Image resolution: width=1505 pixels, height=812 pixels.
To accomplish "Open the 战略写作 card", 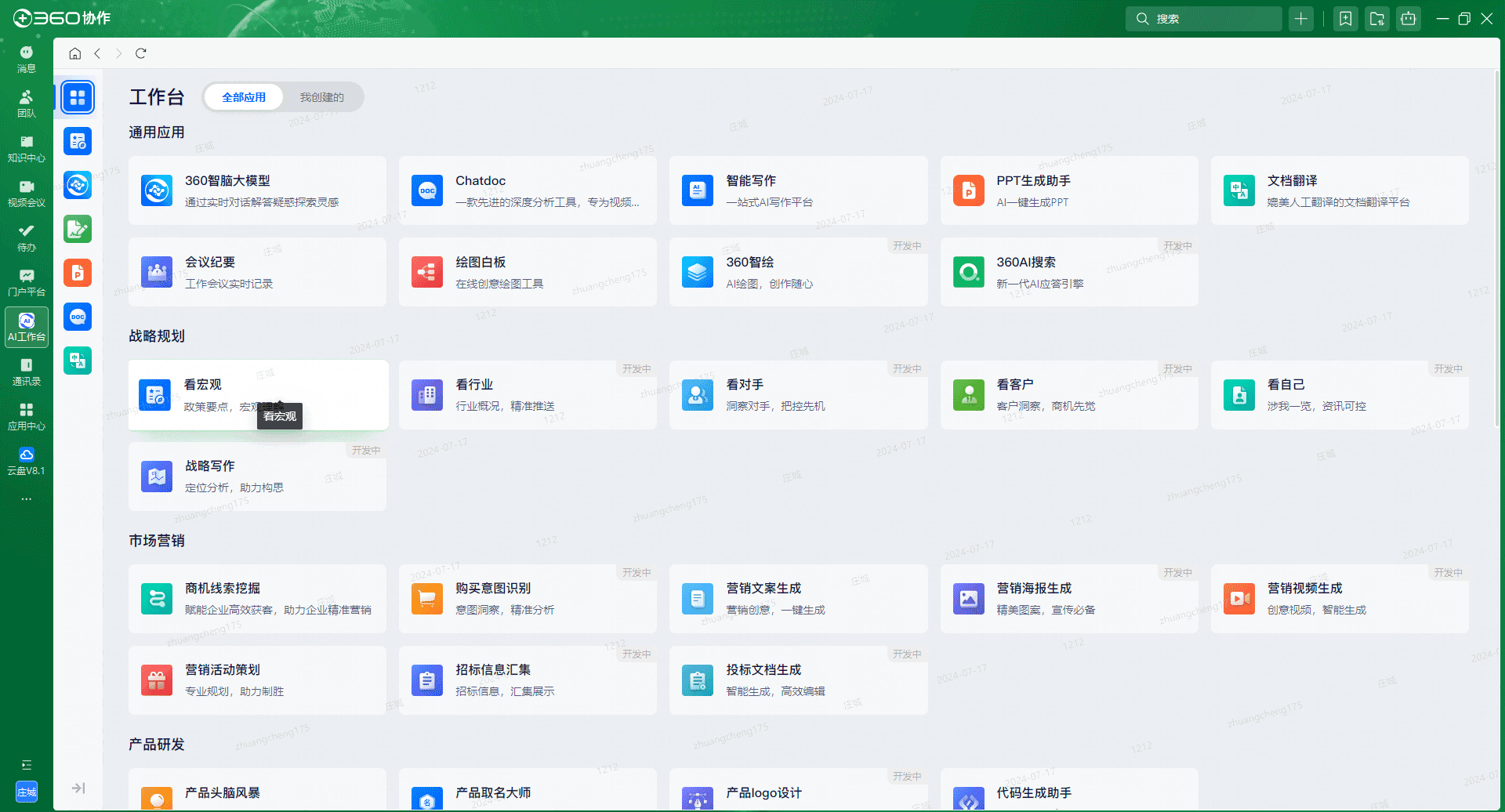I will [x=257, y=477].
